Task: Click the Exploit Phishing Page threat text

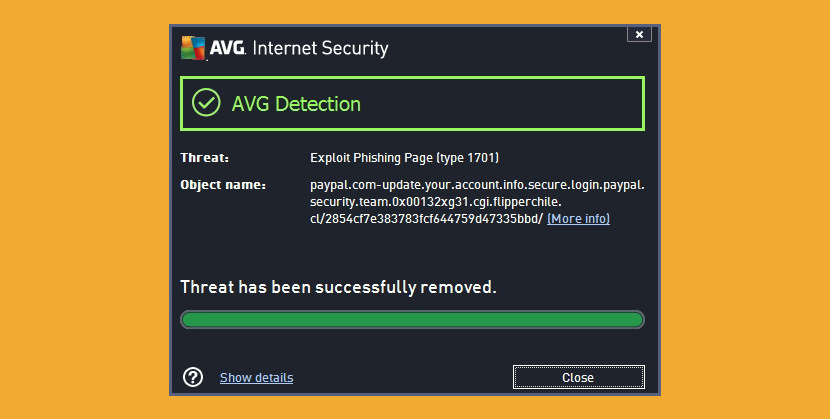Action: click(x=404, y=158)
